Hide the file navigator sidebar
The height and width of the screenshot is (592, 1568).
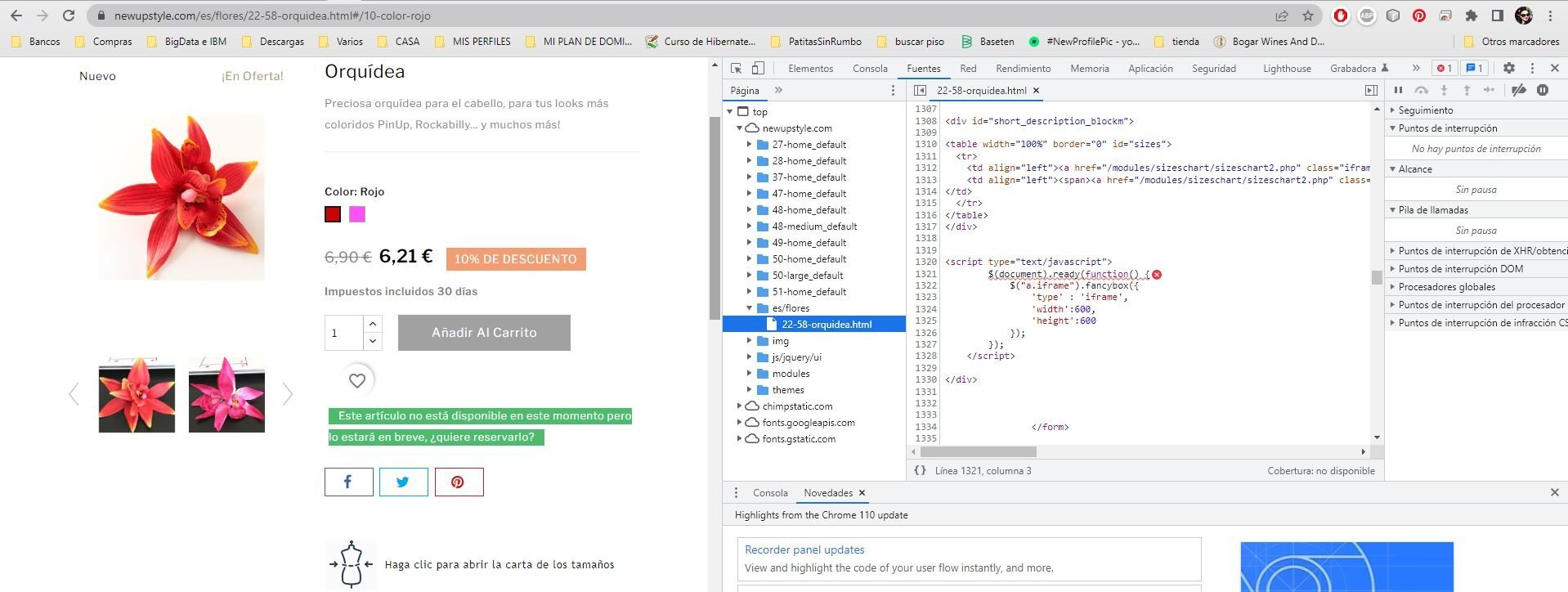pos(920,91)
